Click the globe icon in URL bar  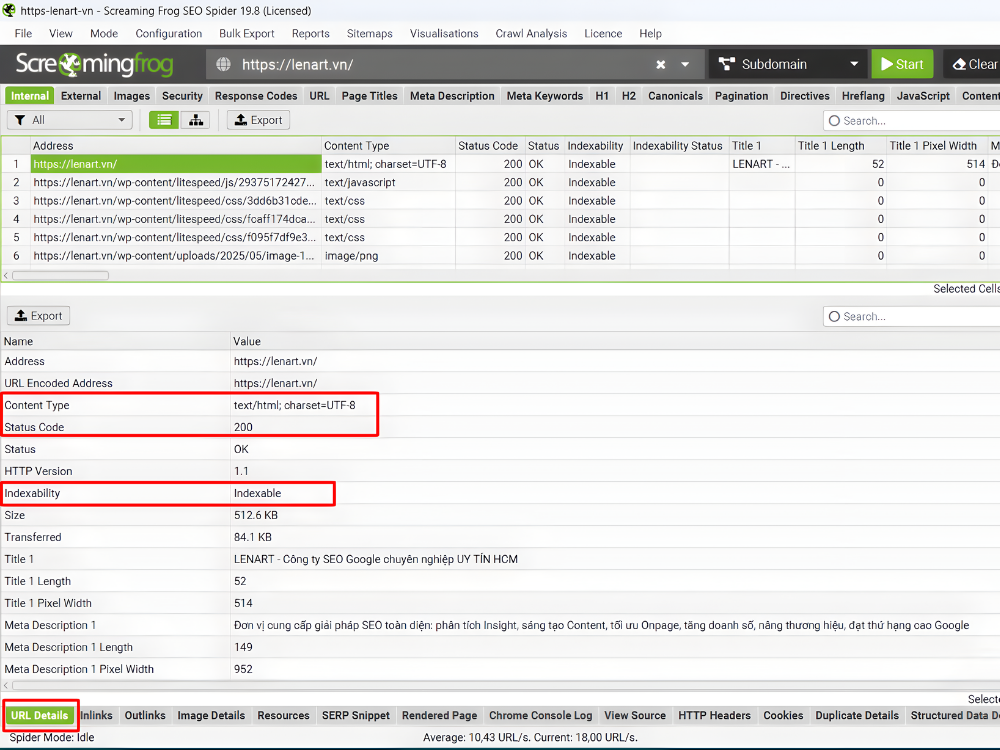[x=224, y=65]
